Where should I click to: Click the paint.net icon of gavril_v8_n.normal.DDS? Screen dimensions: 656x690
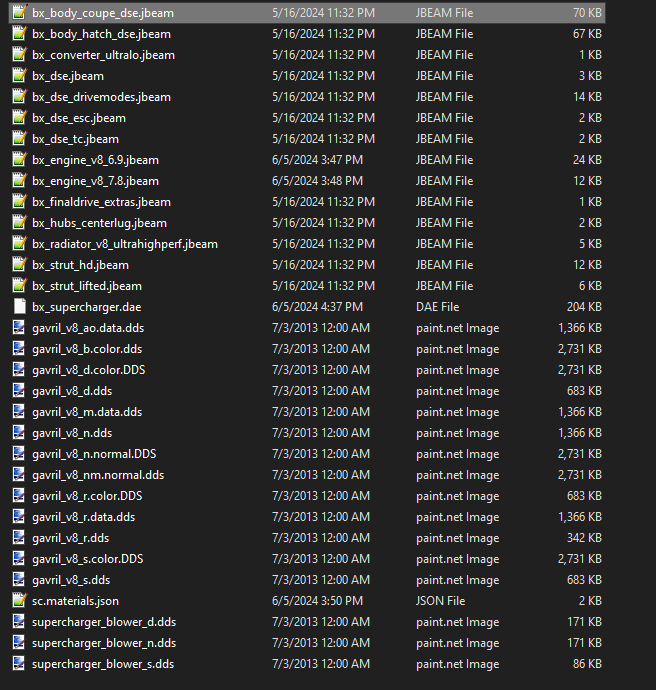pyautogui.click(x=19, y=453)
